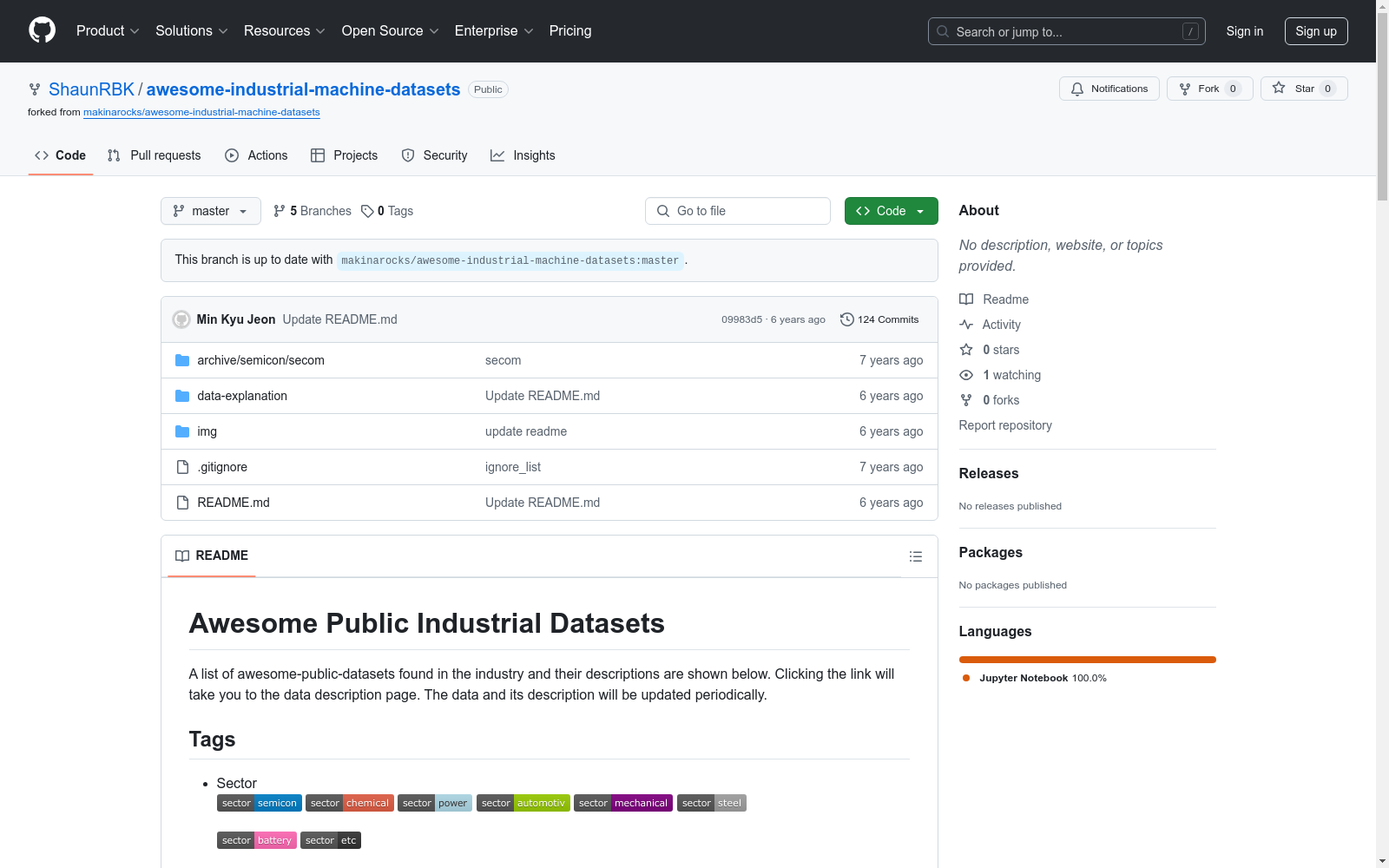This screenshot has height=868, width=1389.
Task: Click the sector etc badge
Action: pos(331,840)
